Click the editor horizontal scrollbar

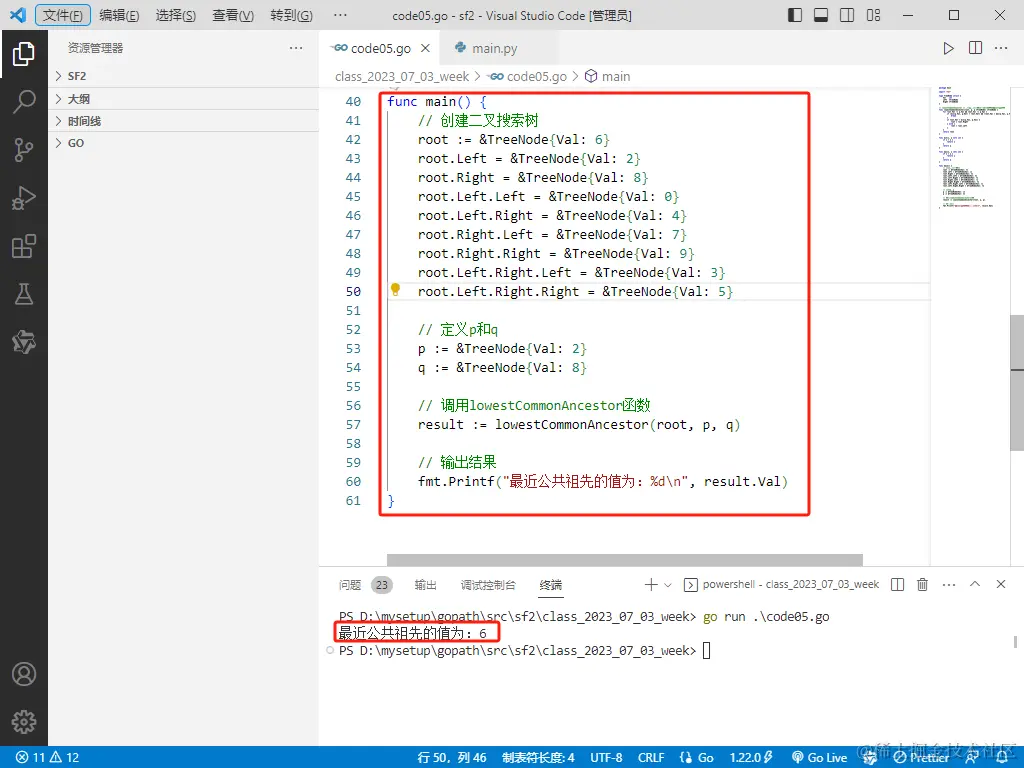(x=625, y=560)
